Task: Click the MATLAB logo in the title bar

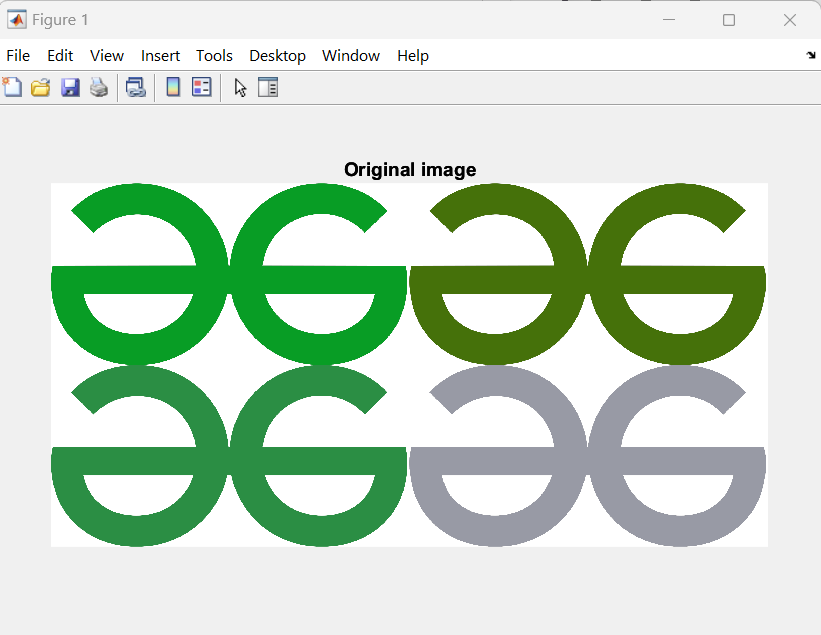Action: pyautogui.click(x=17, y=19)
